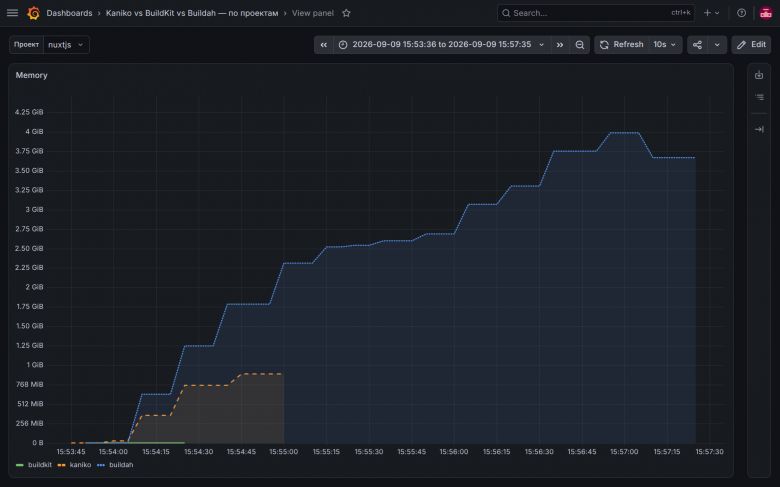Open the plus new-item menu
Screen dimensions: 780x487
click(x=711, y=13)
